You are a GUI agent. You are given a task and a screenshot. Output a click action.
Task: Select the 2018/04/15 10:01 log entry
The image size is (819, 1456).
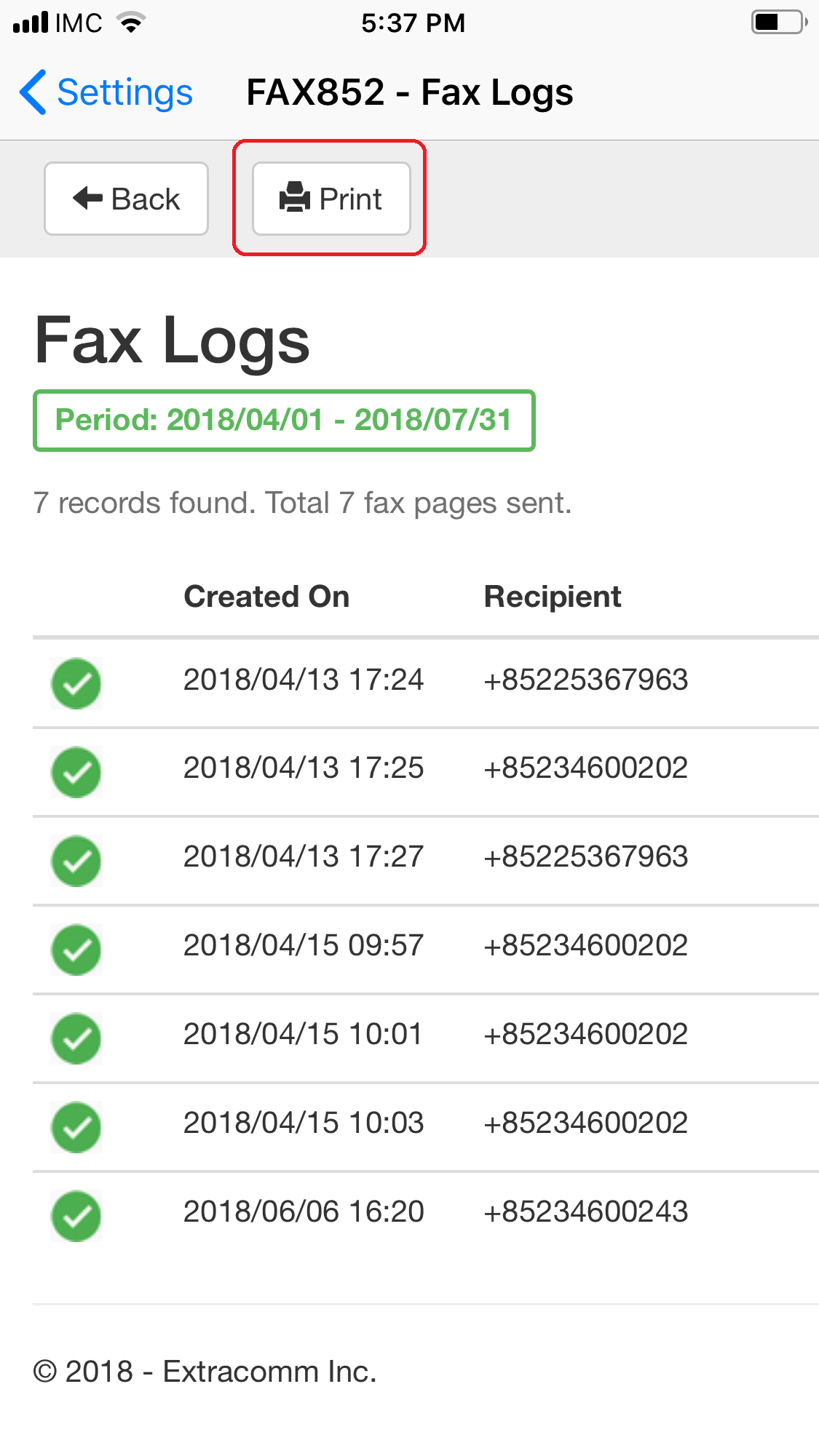(x=426, y=1038)
